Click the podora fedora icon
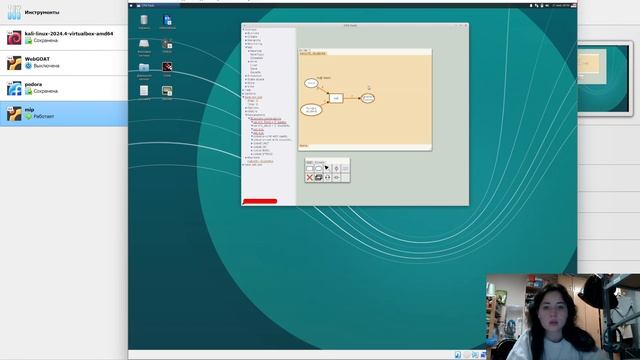640x360 pixels. click(14, 88)
